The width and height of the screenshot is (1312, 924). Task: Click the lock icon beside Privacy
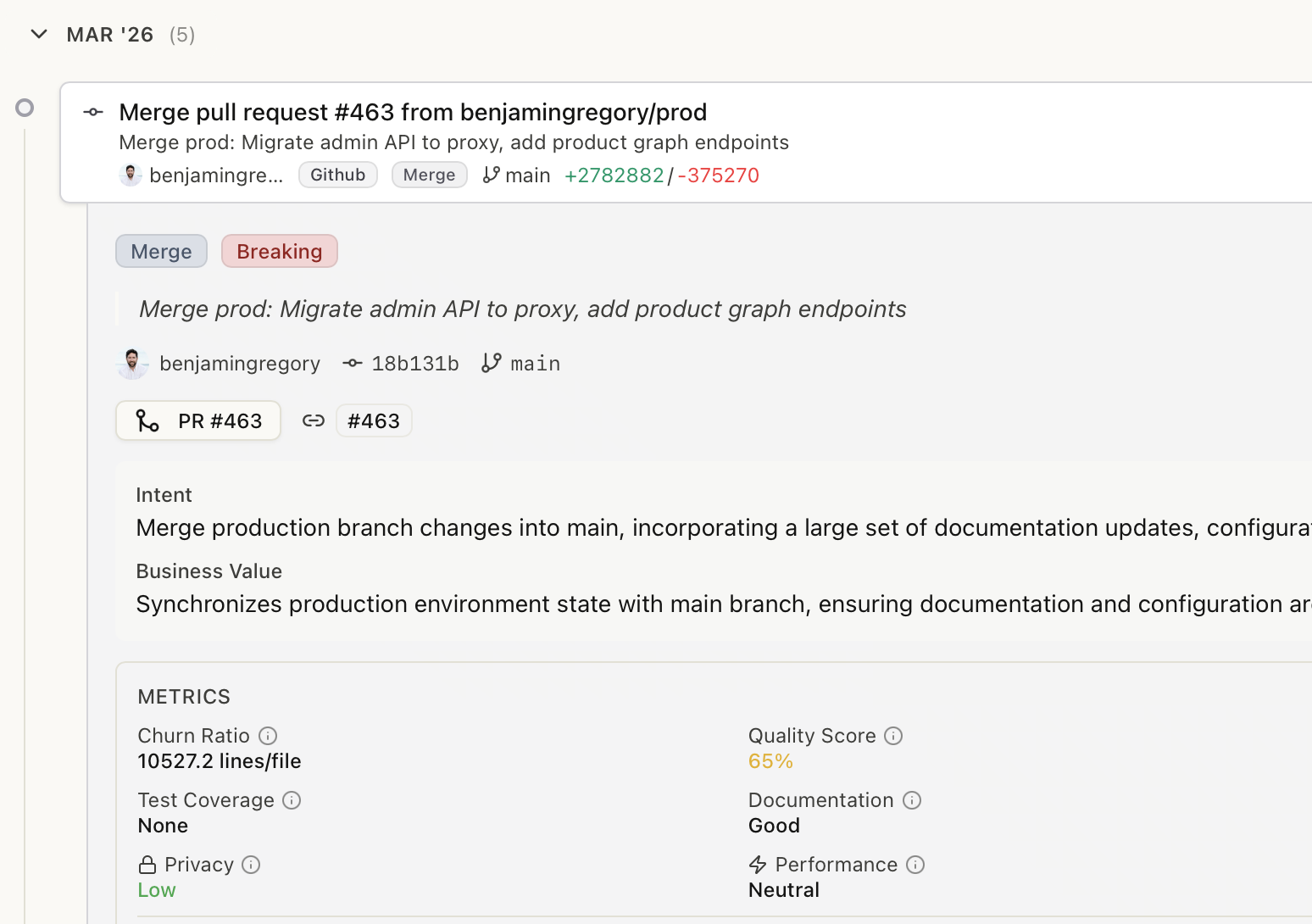tap(146, 864)
